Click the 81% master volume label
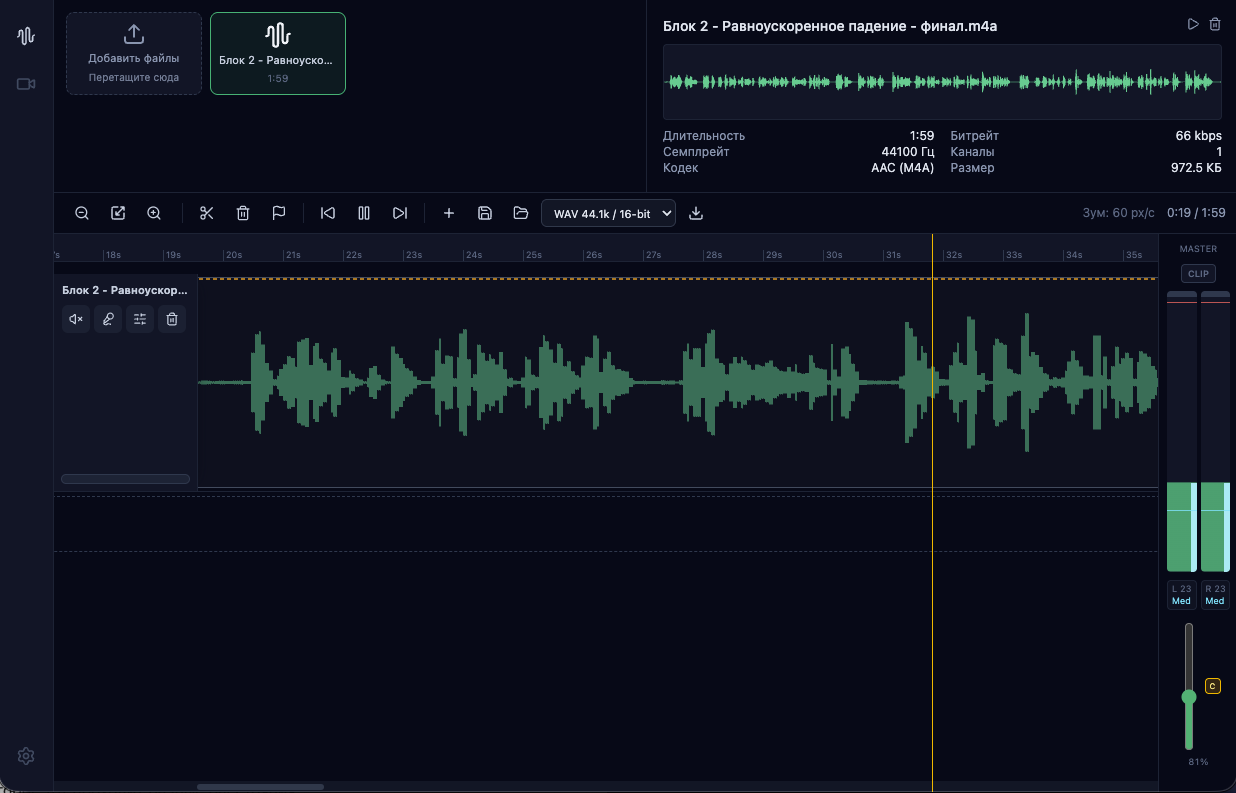The width and height of the screenshot is (1236, 793). pos(1198,762)
